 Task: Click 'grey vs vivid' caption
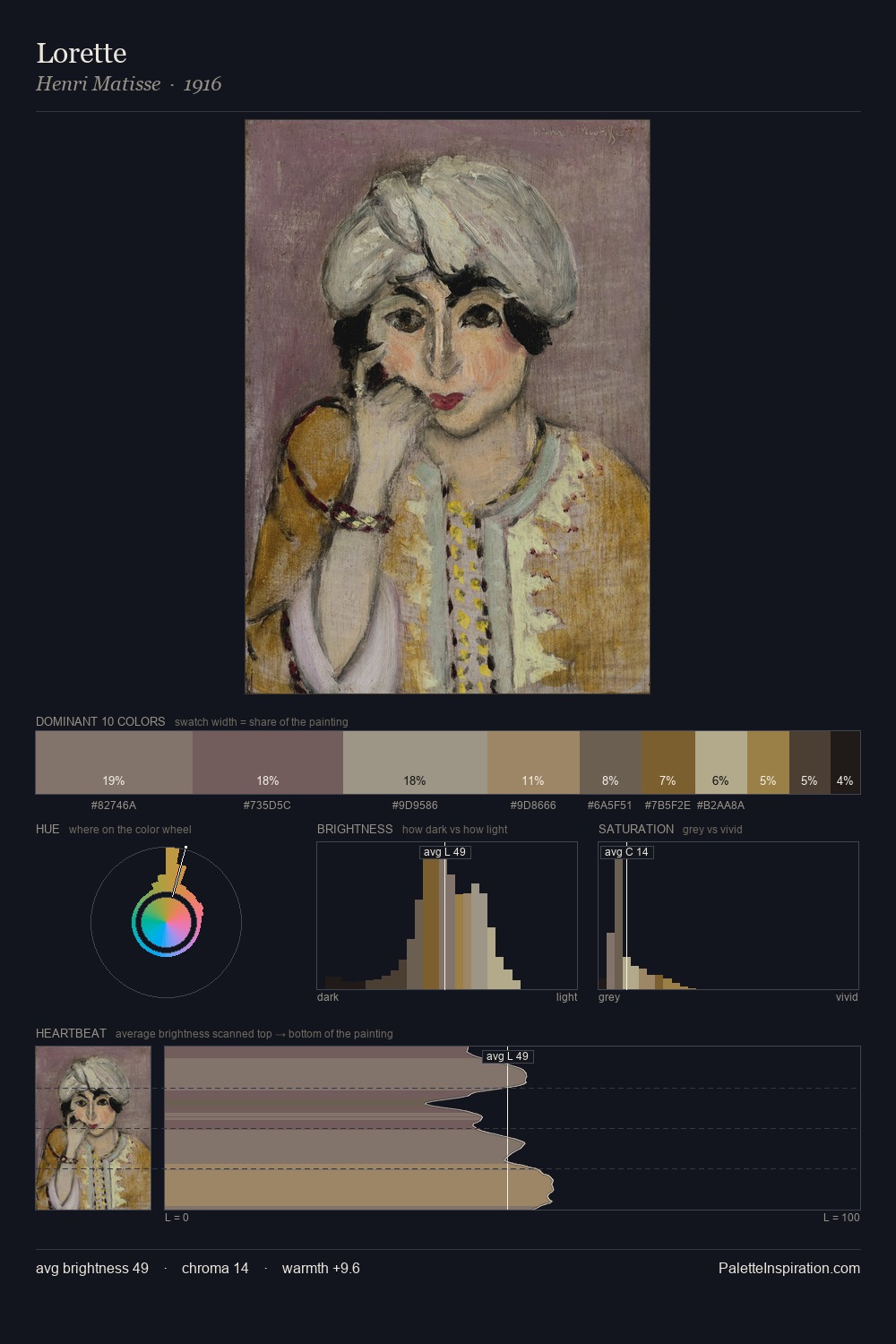[x=712, y=830]
